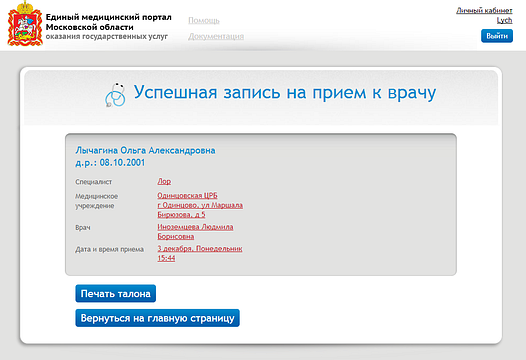The image size is (526, 360).
Task: Click the portal title Единый медицинский портал
Action: pos(108,17)
